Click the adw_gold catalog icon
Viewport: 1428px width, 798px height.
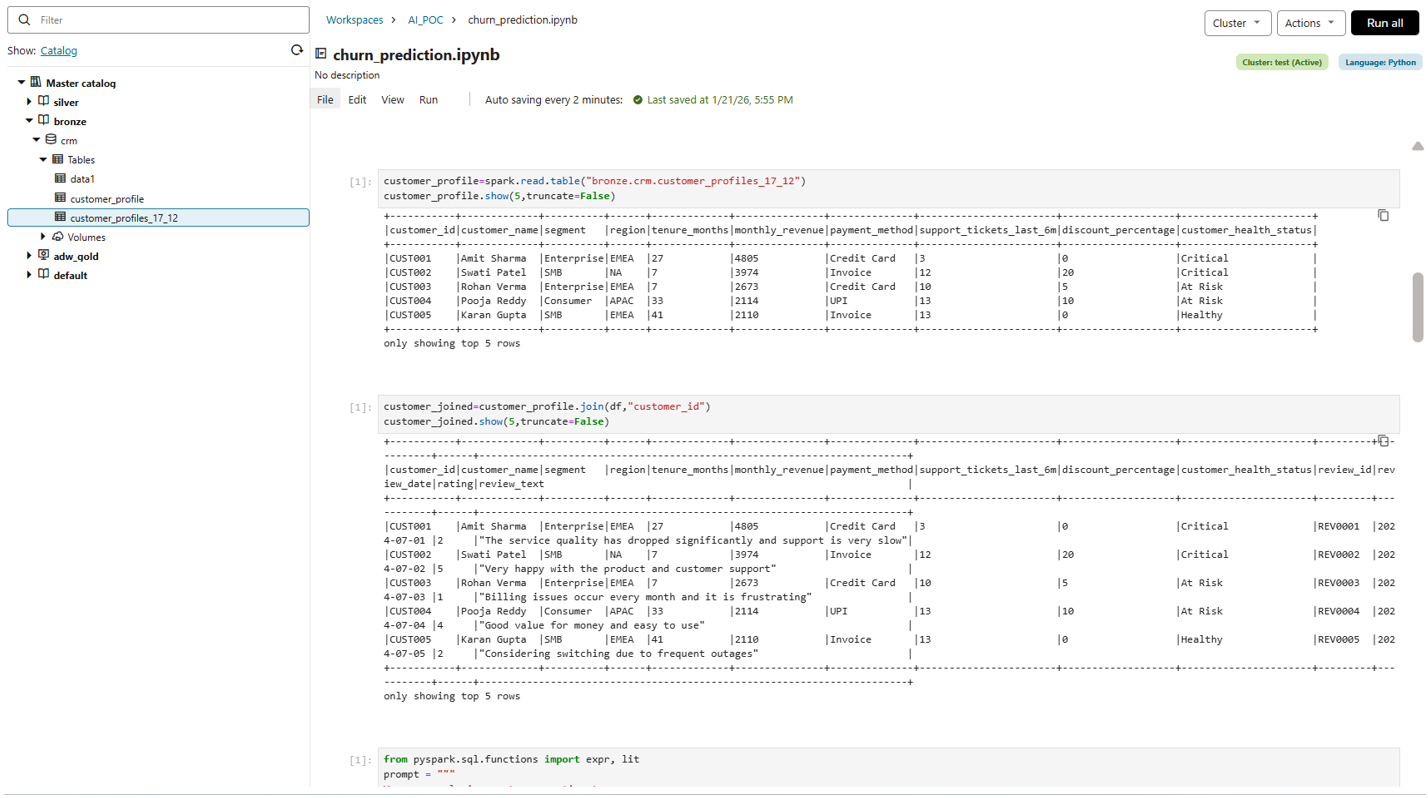[43, 256]
